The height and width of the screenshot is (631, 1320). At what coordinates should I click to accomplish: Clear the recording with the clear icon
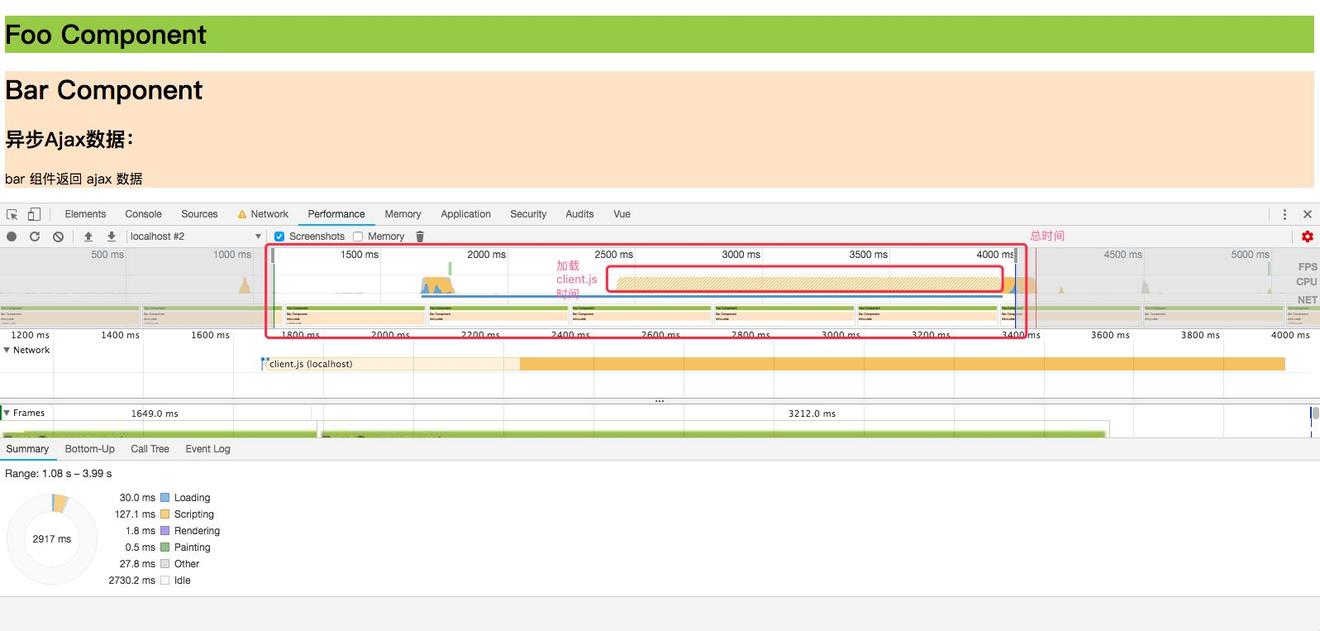pyautogui.click(x=57, y=236)
